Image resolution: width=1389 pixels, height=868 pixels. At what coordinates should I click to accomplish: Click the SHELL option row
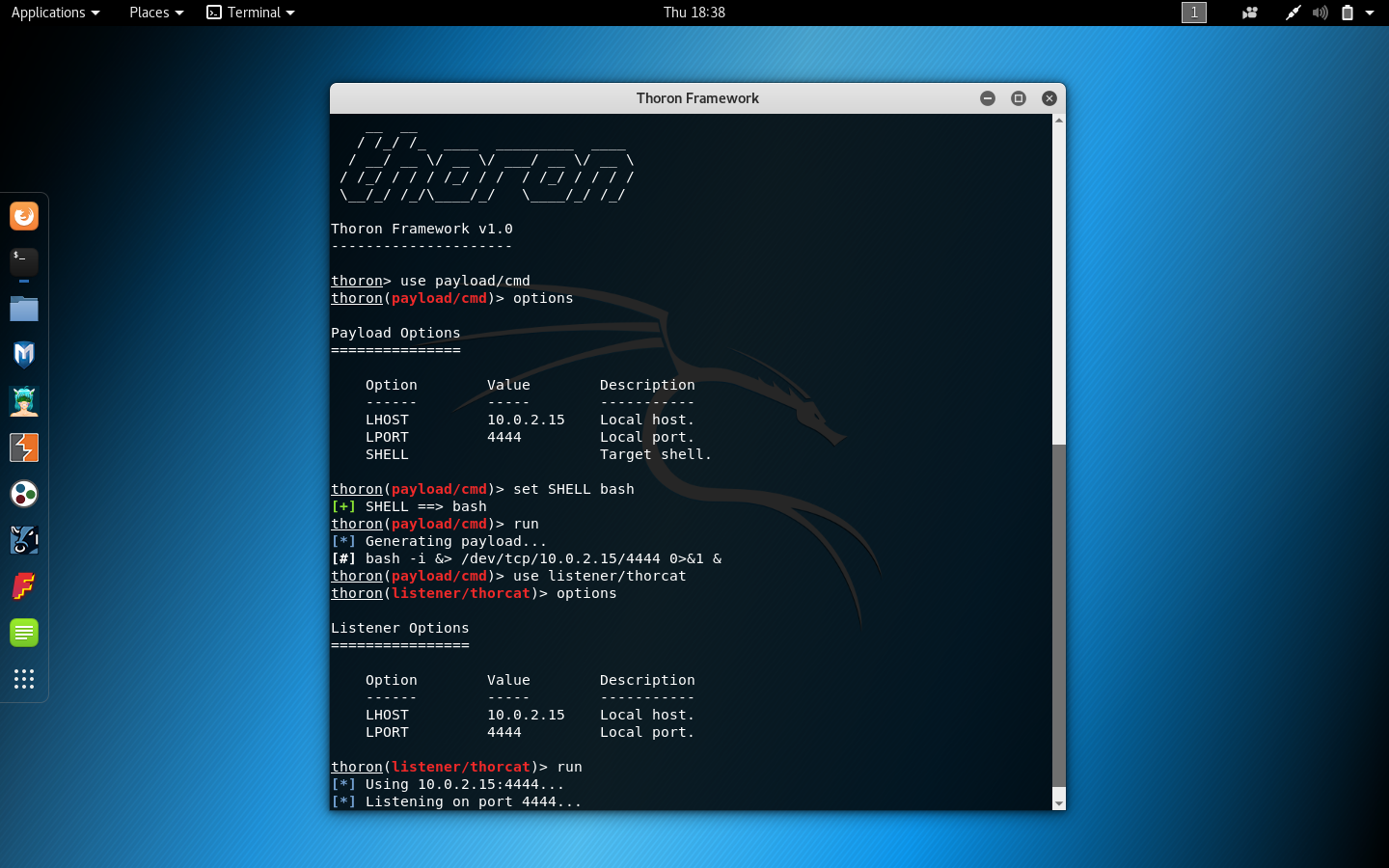(x=538, y=454)
